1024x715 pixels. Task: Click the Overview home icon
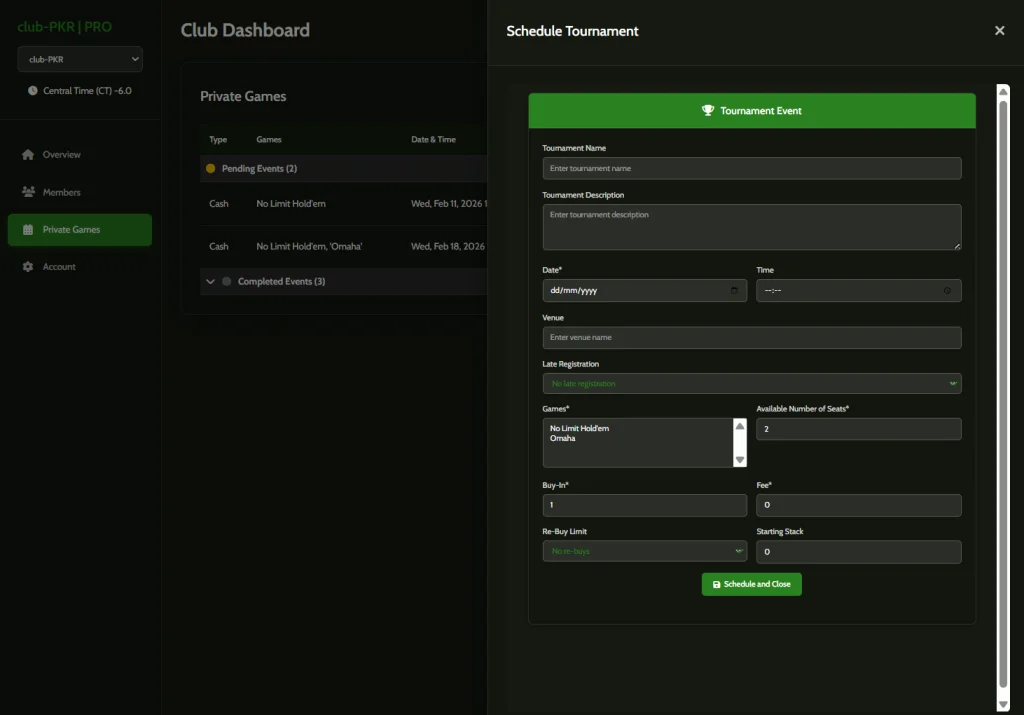(28, 155)
